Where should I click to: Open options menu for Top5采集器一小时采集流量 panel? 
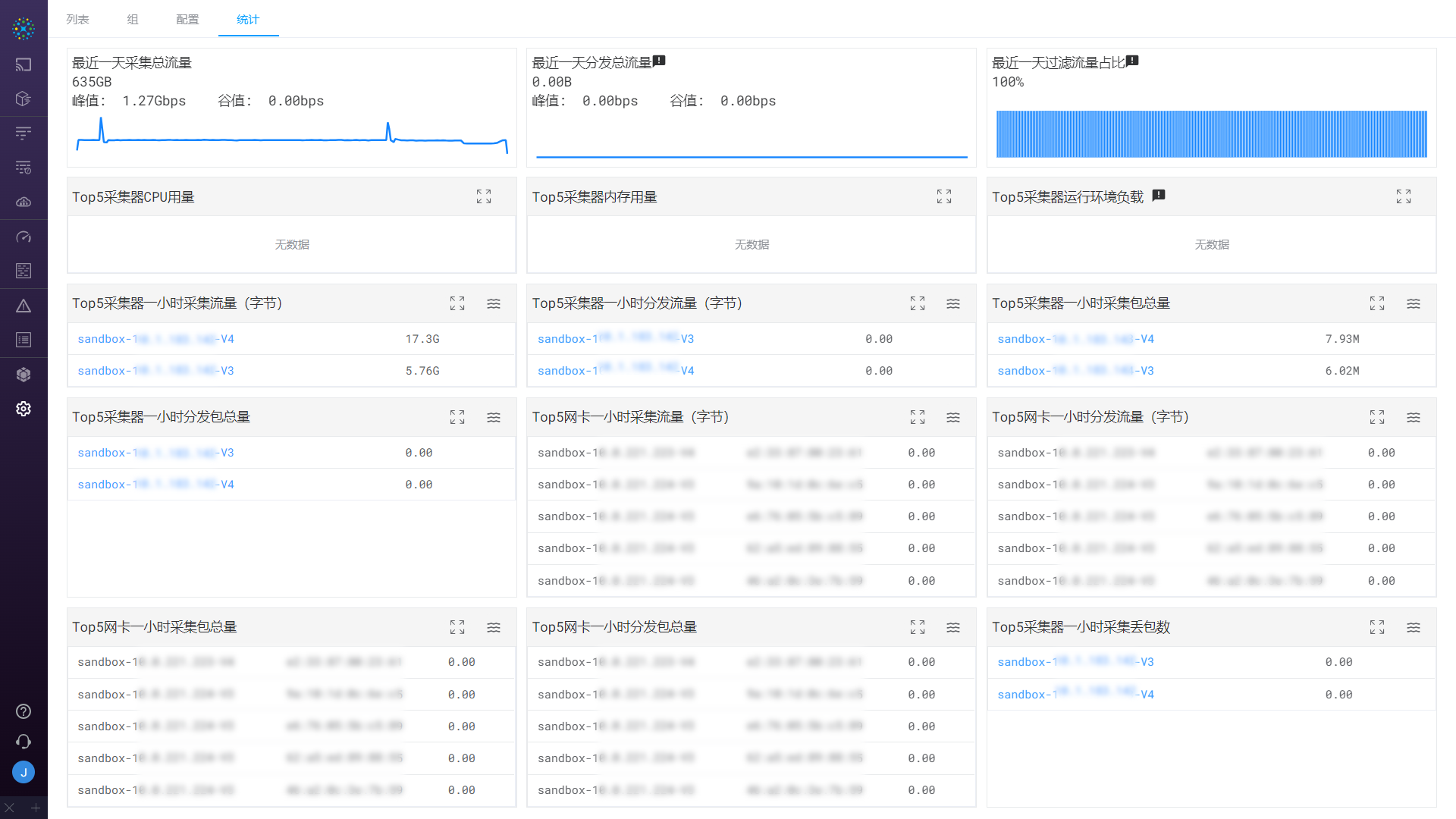[x=494, y=304]
